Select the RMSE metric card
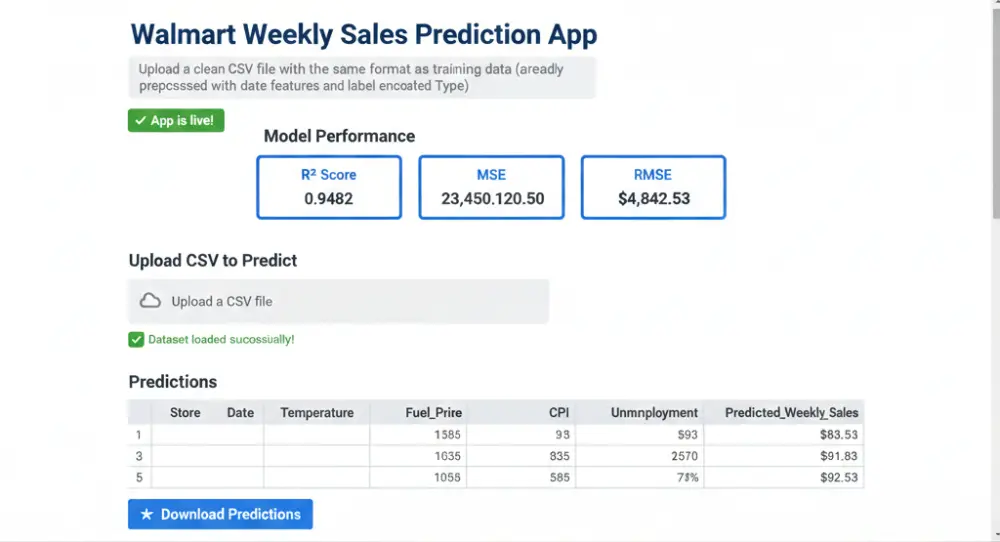The width and height of the screenshot is (1000, 542). (653, 187)
